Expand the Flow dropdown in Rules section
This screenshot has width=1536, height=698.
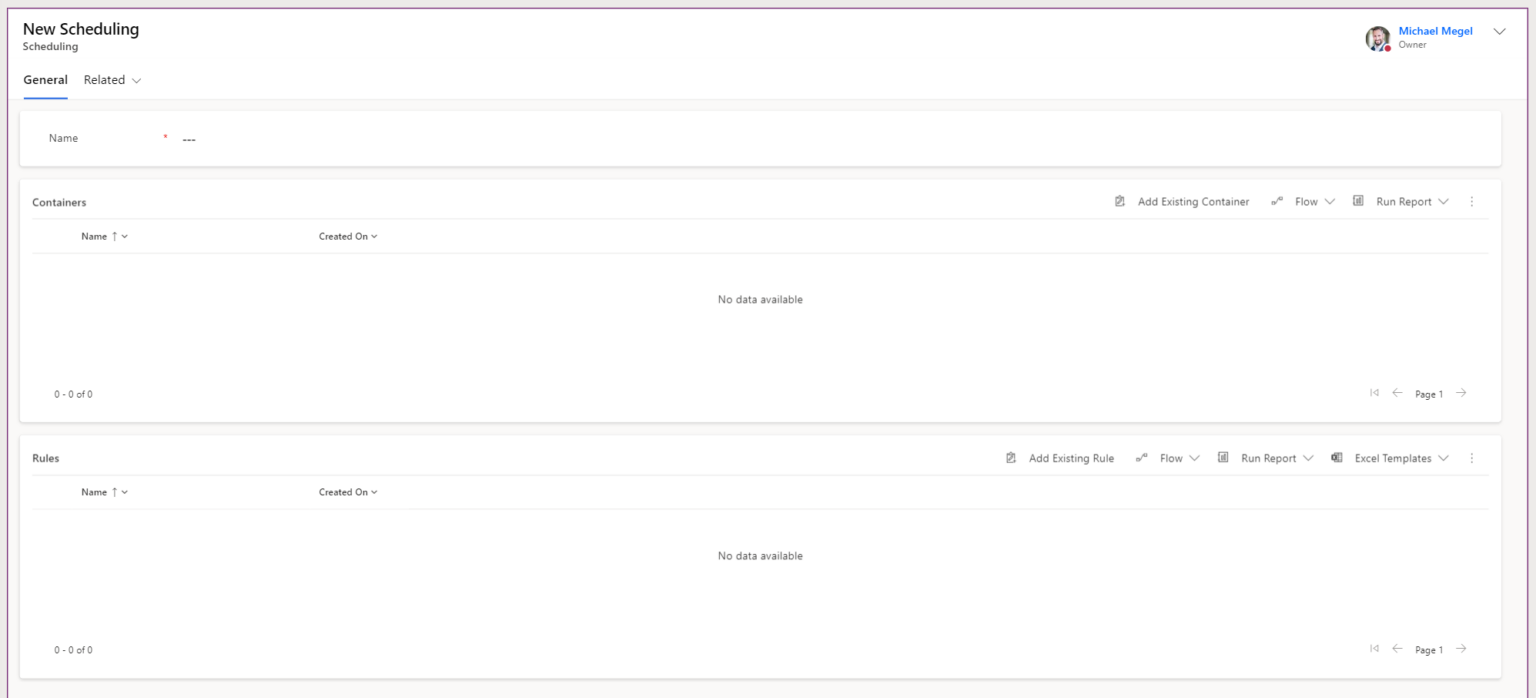pos(1194,458)
